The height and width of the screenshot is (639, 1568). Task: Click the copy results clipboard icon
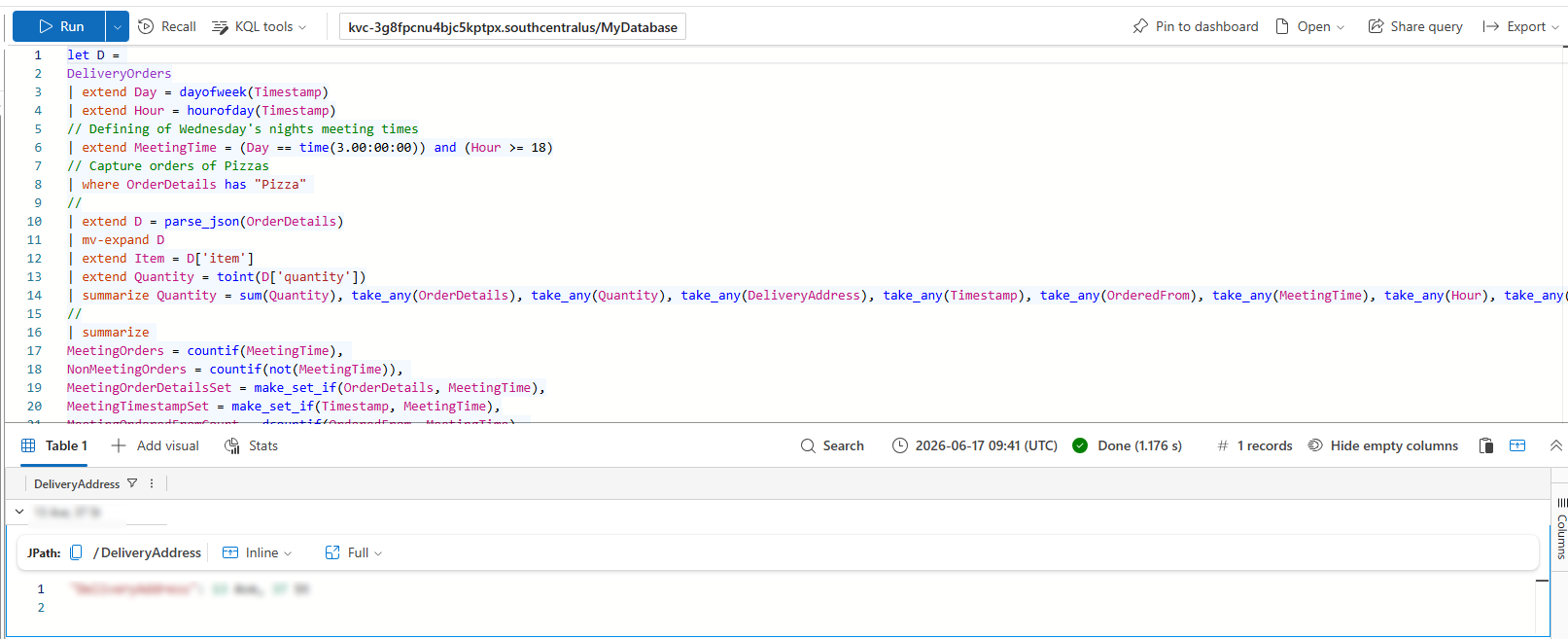point(1486,445)
